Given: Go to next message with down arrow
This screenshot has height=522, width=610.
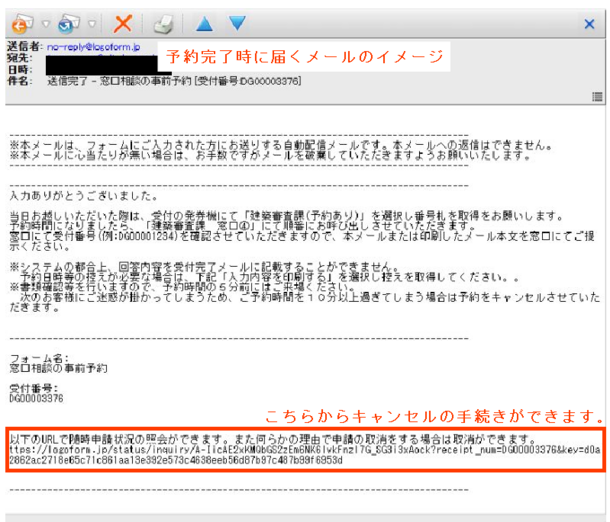Looking at the screenshot, I should tap(237, 23).
